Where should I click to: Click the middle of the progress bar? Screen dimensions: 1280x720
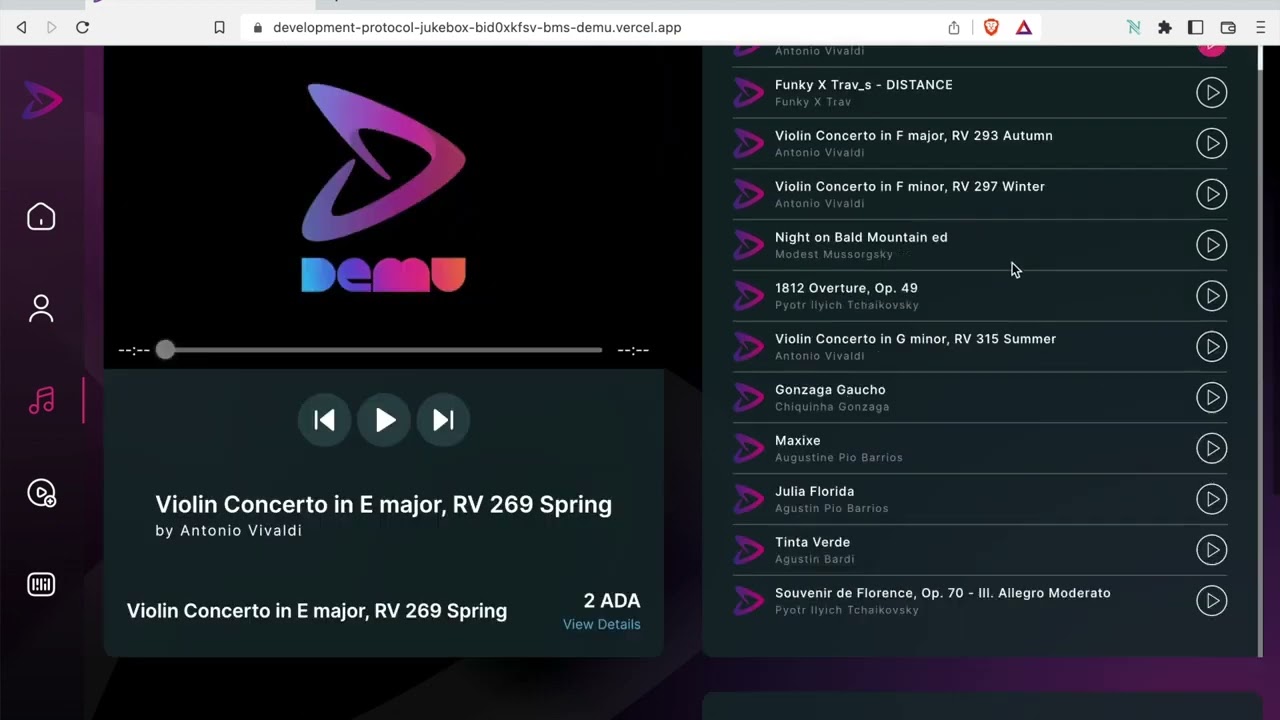click(384, 350)
